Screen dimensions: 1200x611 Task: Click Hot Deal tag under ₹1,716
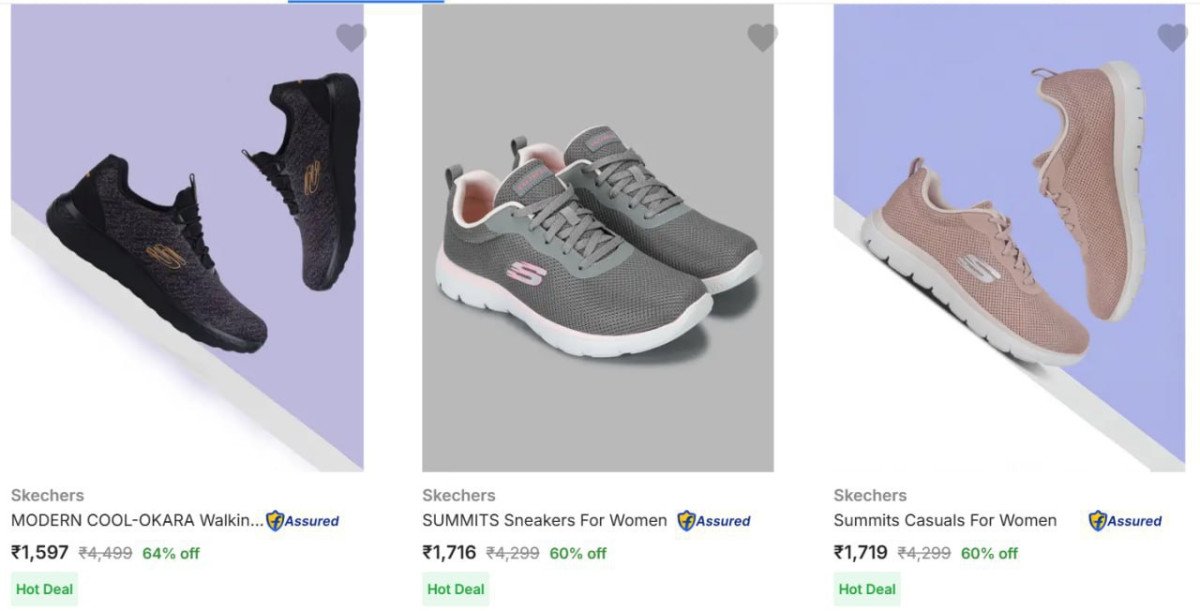click(456, 589)
